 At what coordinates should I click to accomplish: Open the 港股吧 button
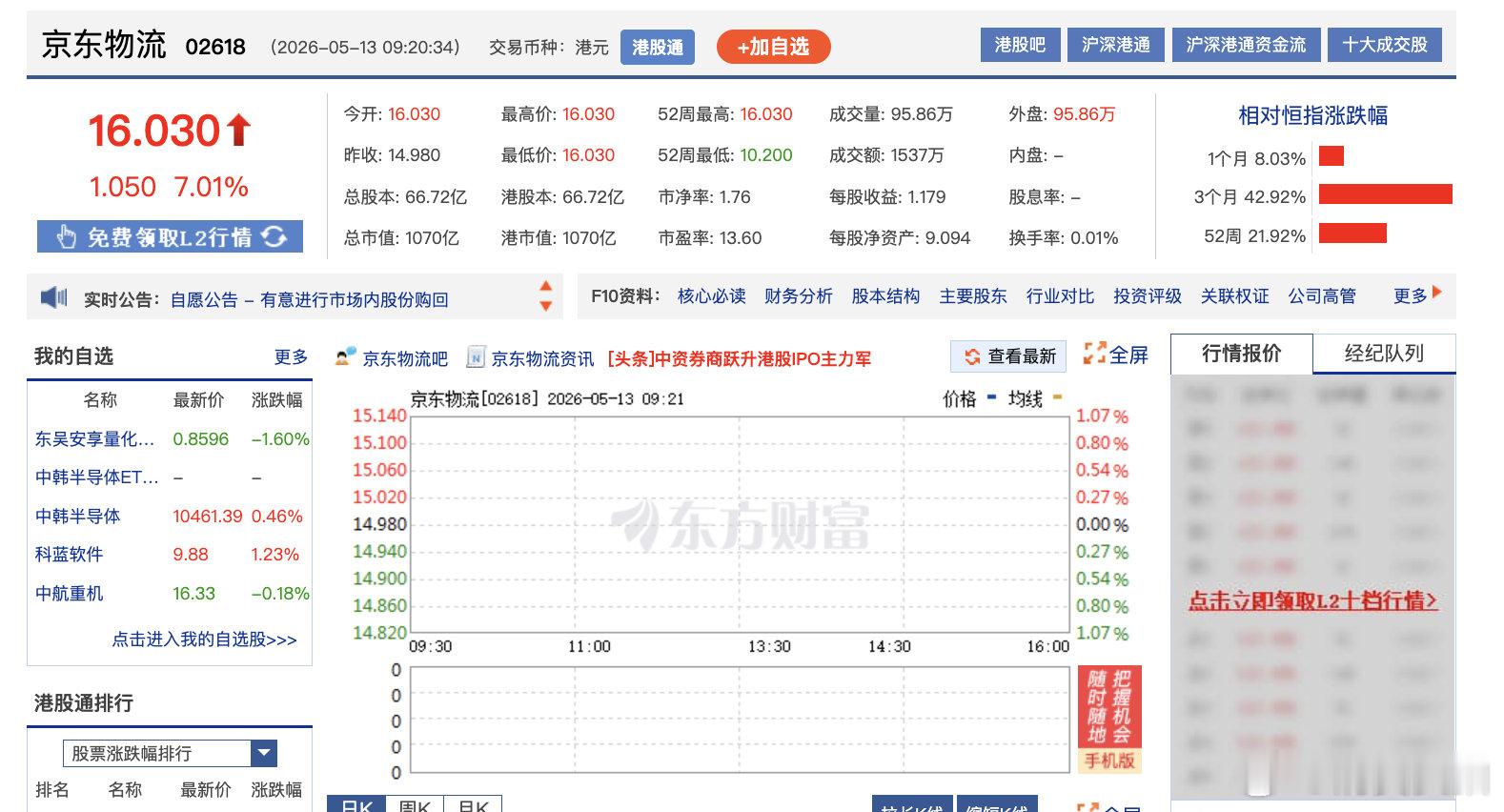click(x=1020, y=45)
